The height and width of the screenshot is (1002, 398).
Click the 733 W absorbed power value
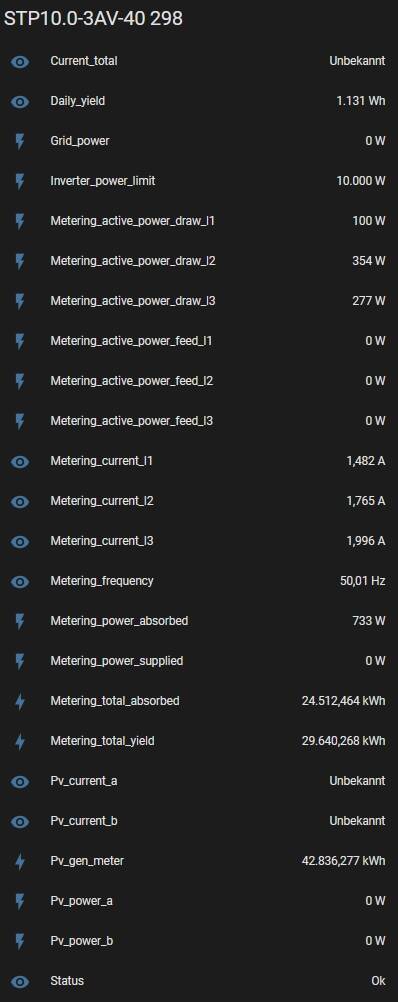tap(369, 621)
